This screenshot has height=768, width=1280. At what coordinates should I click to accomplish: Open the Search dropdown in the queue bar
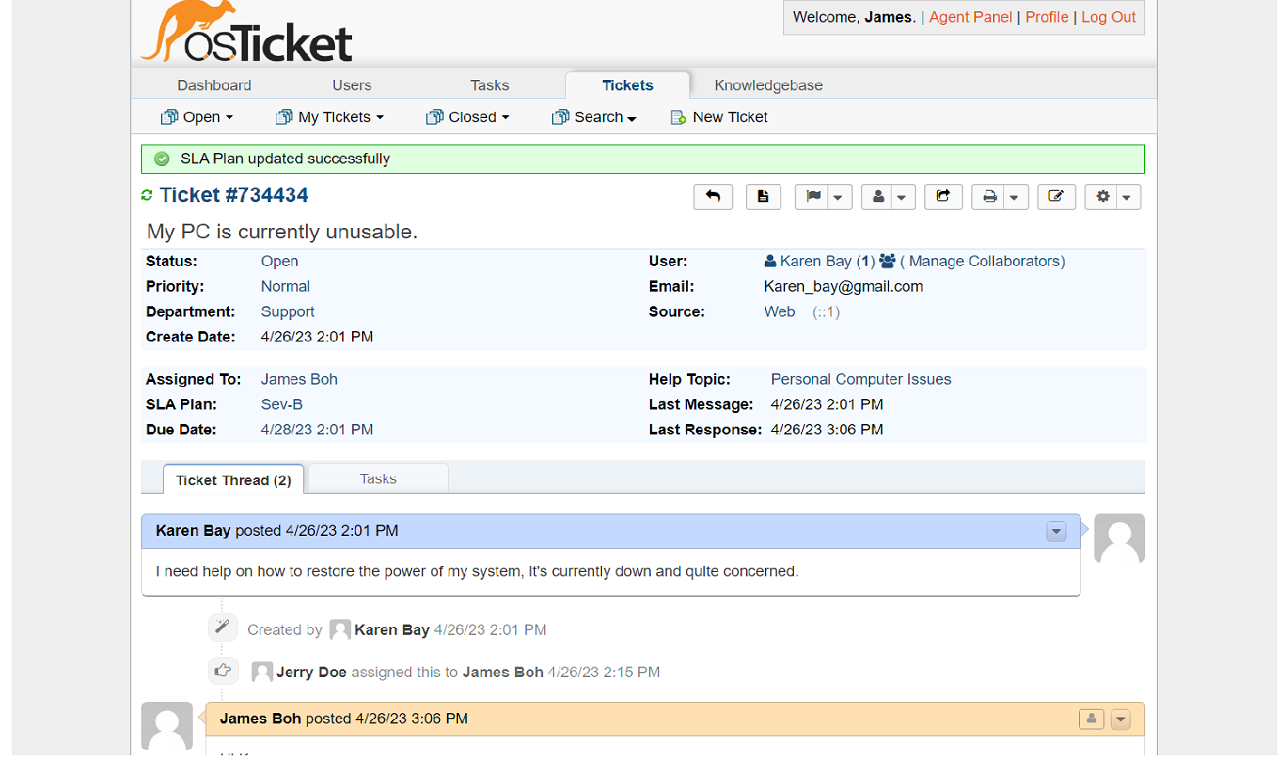point(594,117)
